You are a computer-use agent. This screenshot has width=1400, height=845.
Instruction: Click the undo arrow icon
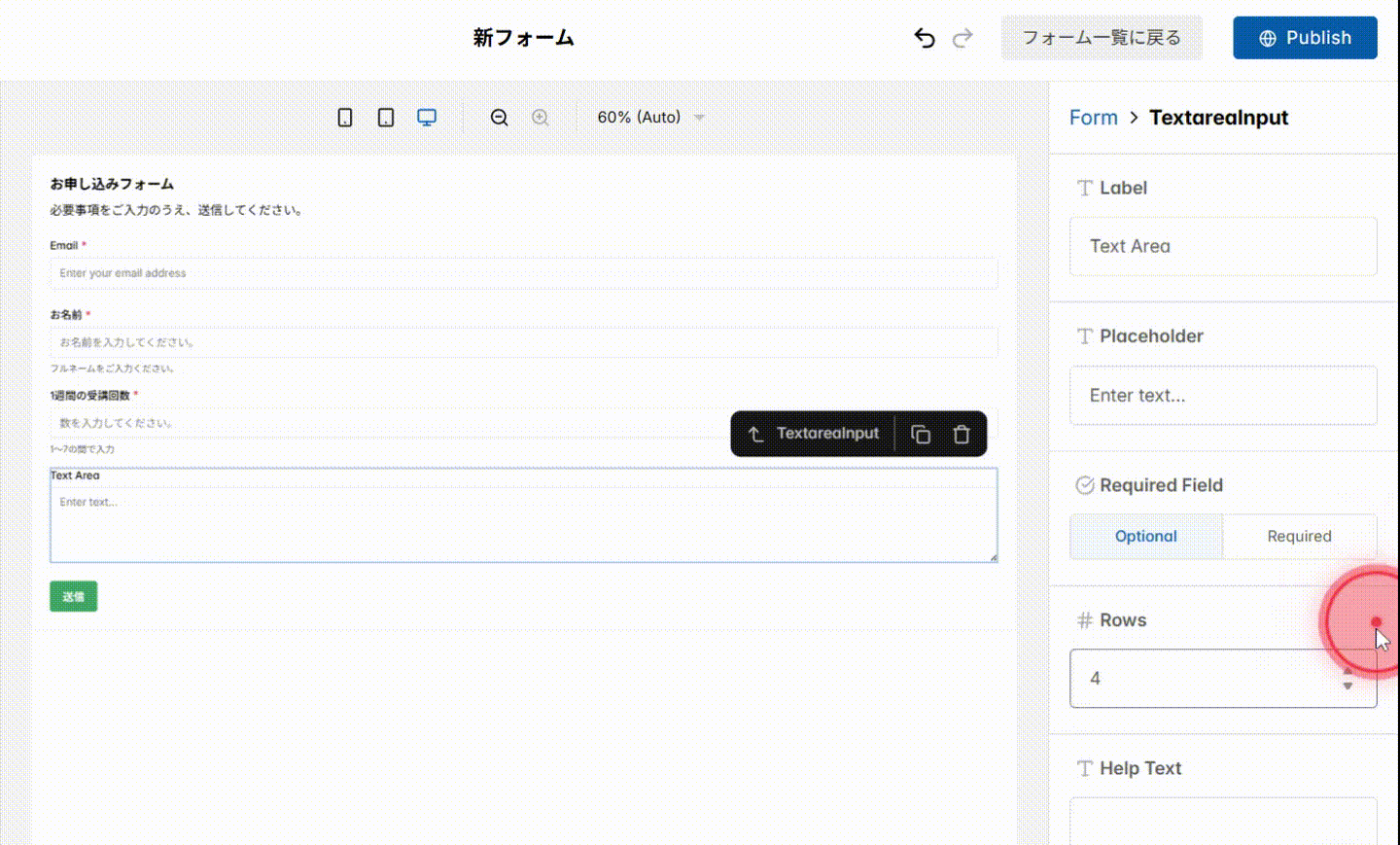coord(923,37)
